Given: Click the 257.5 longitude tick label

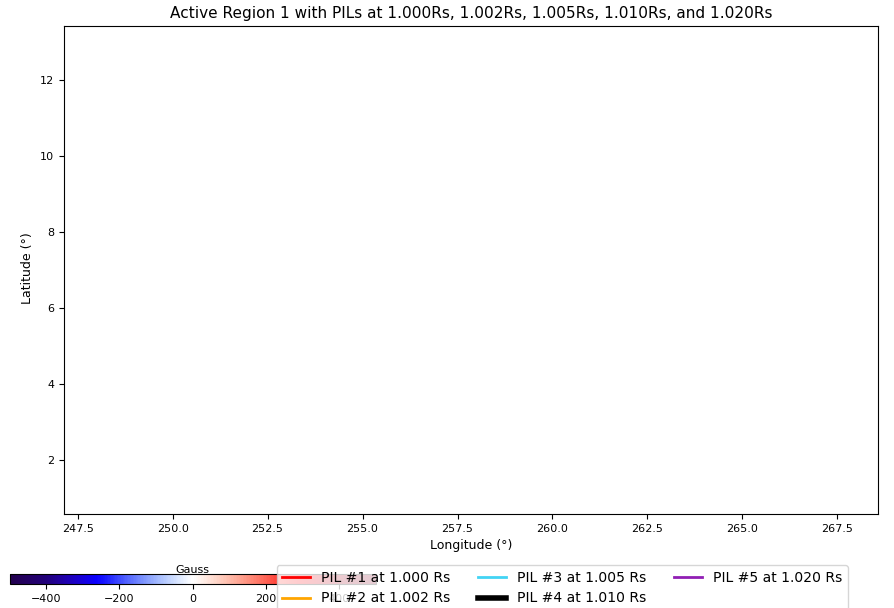Looking at the screenshot, I should [x=457, y=528].
